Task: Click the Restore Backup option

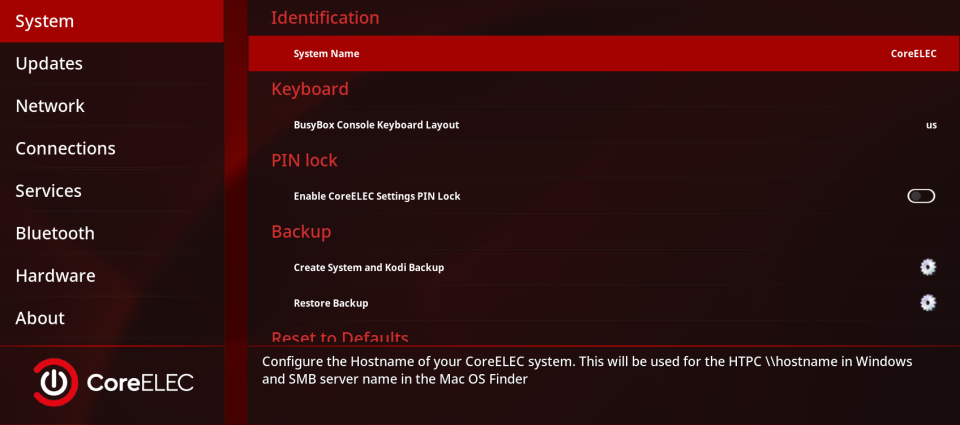Action: point(331,303)
